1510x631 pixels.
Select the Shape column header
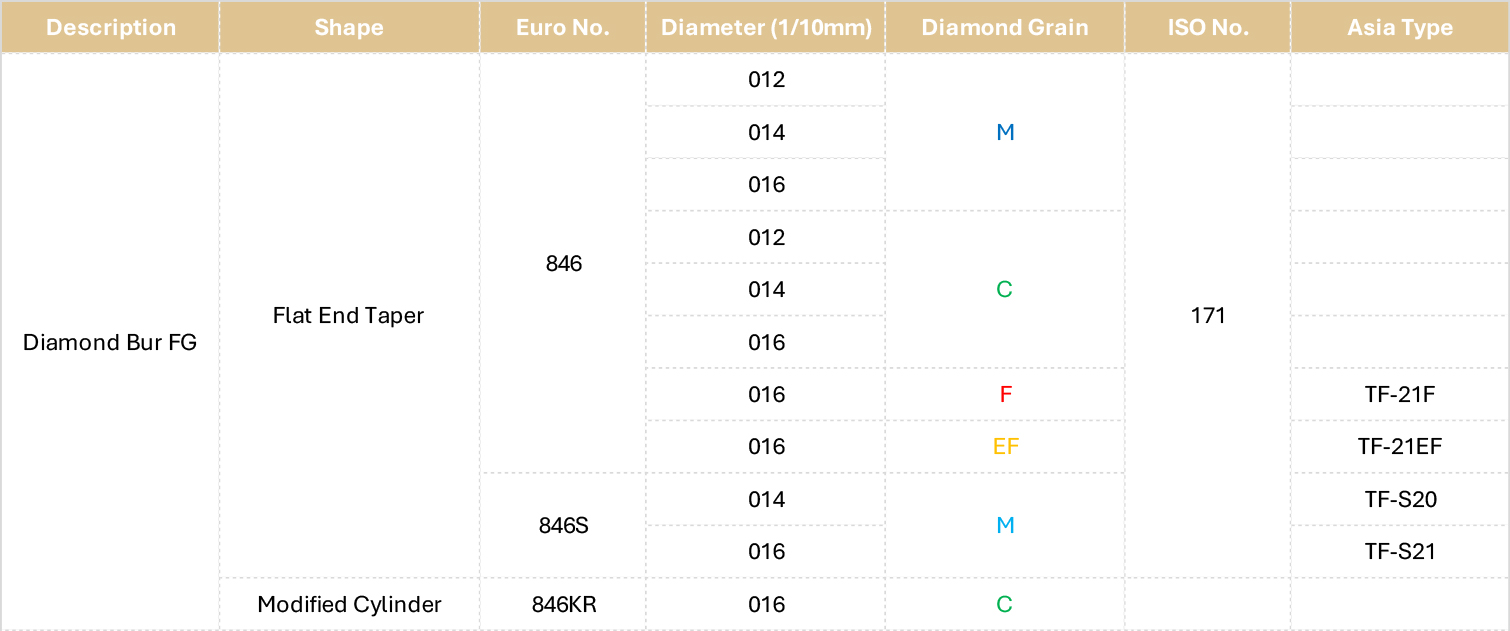(x=349, y=27)
